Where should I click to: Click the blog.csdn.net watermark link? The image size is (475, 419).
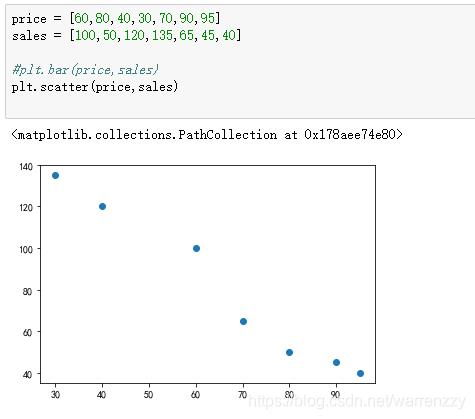point(357,401)
